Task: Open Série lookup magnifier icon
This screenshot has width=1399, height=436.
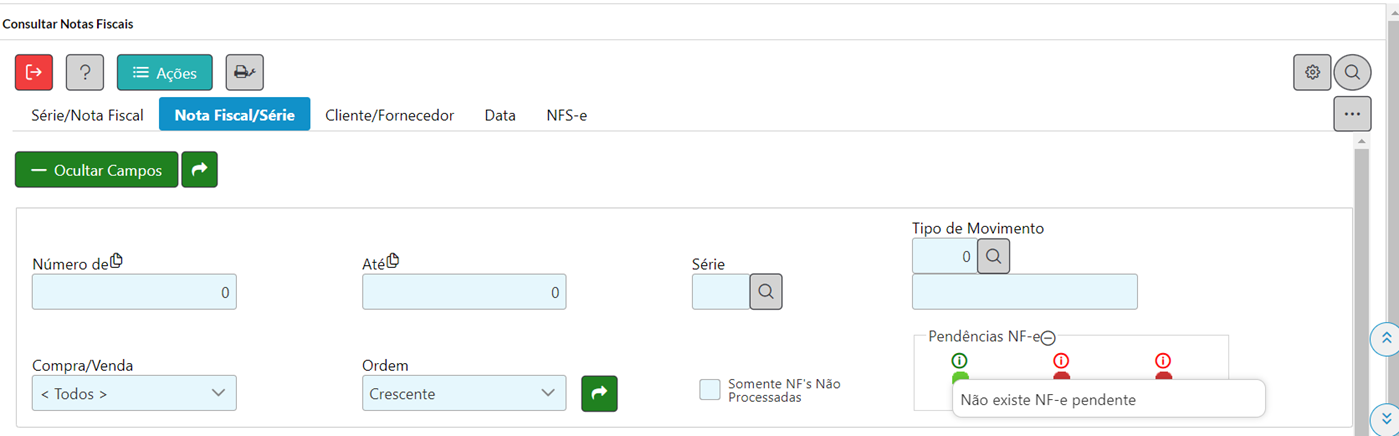Action: 766,291
